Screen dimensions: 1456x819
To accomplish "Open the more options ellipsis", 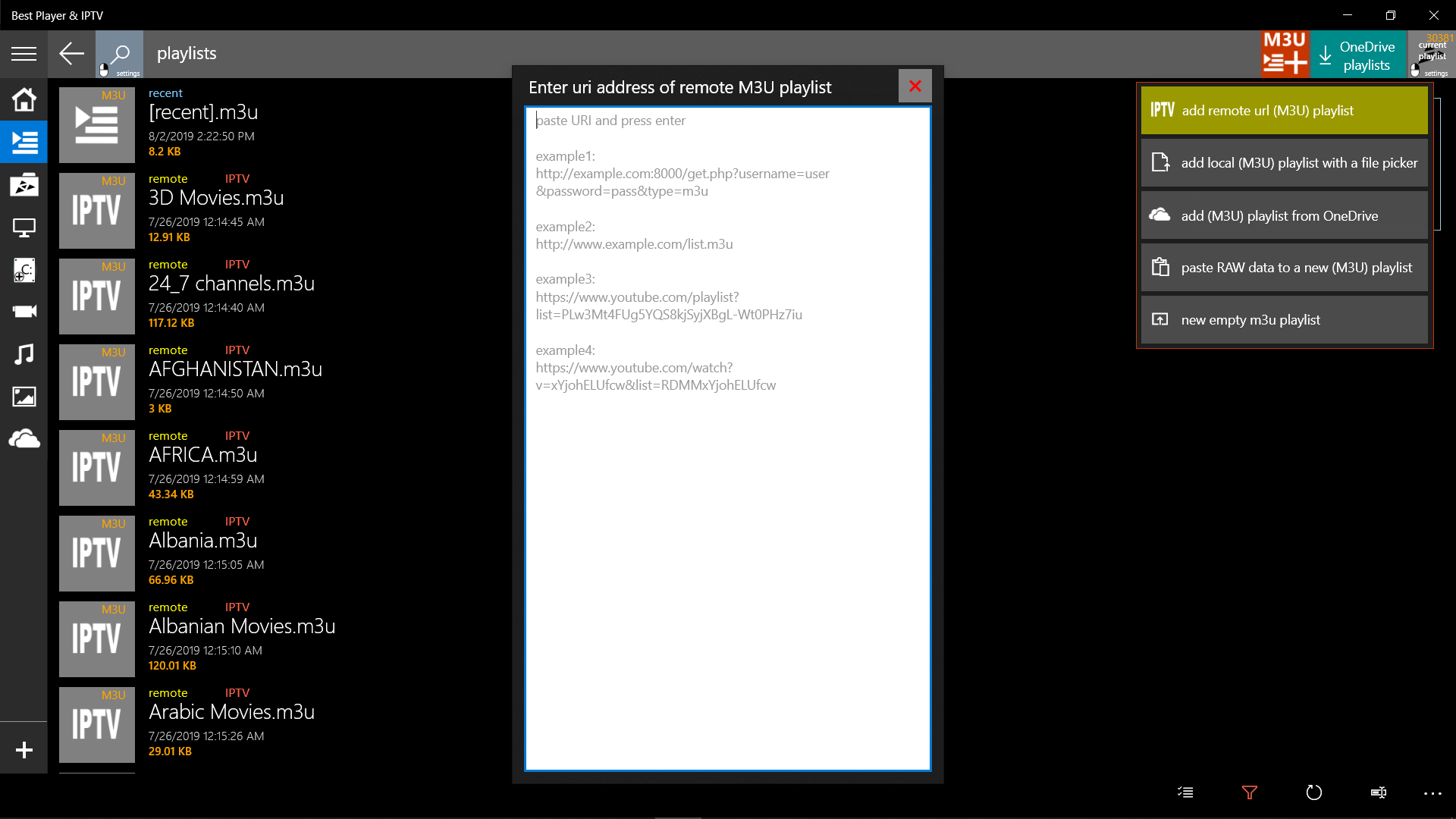I will (x=1432, y=793).
